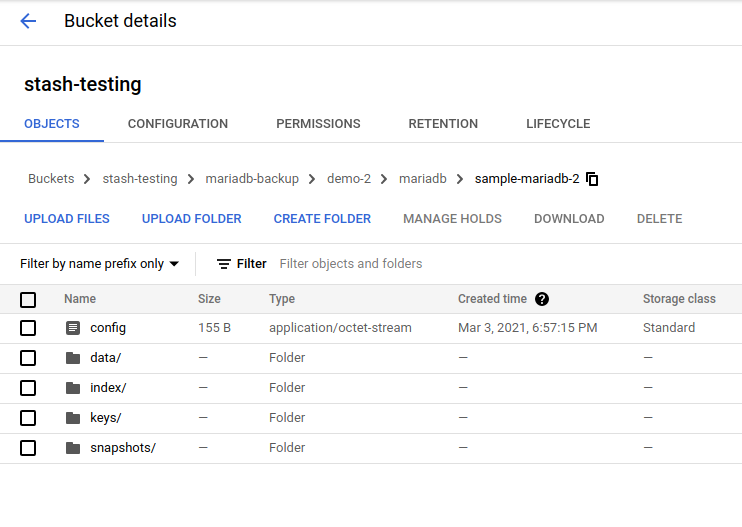
Task: Click the index/ folder icon
Action: [x=72, y=388]
